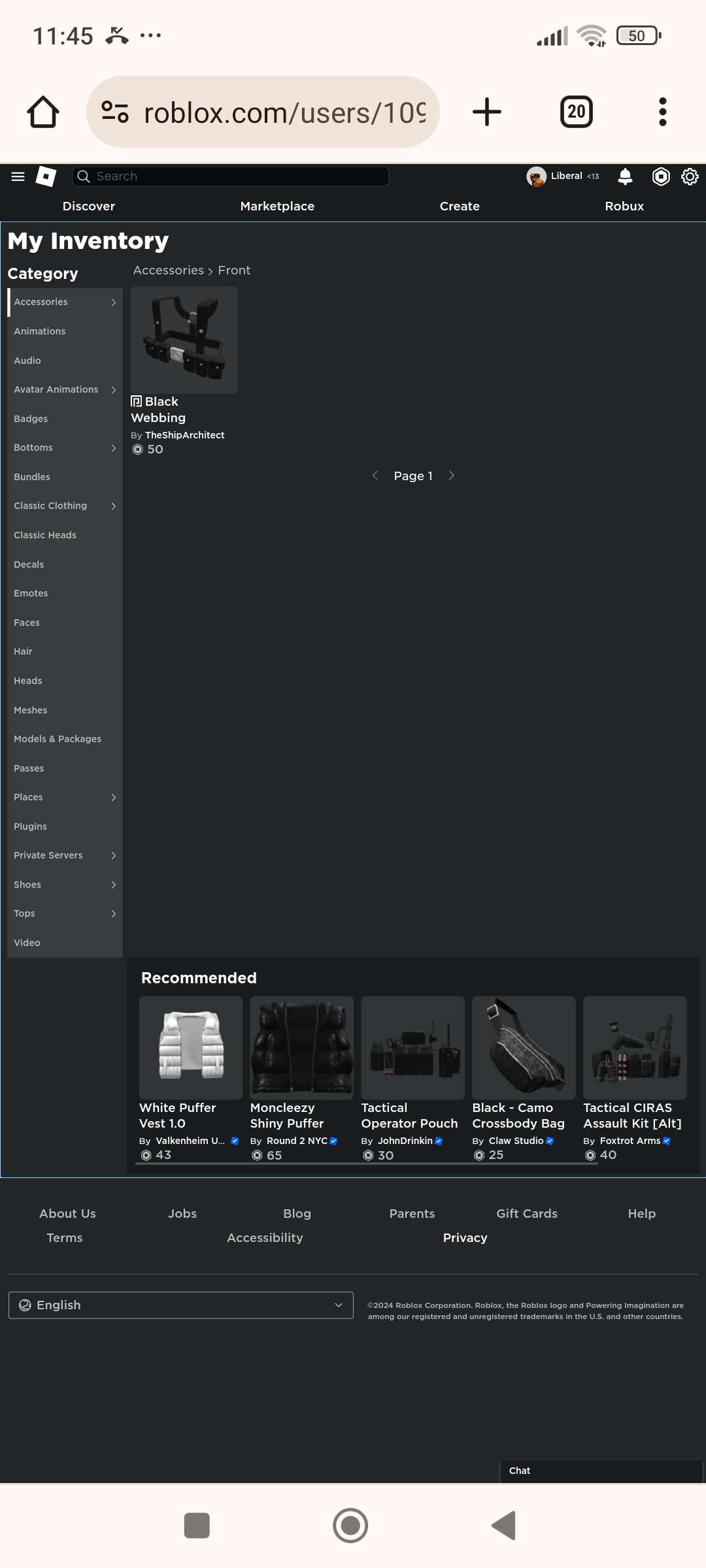Open the tab switcher showing 20 tabs

click(577, 112)
